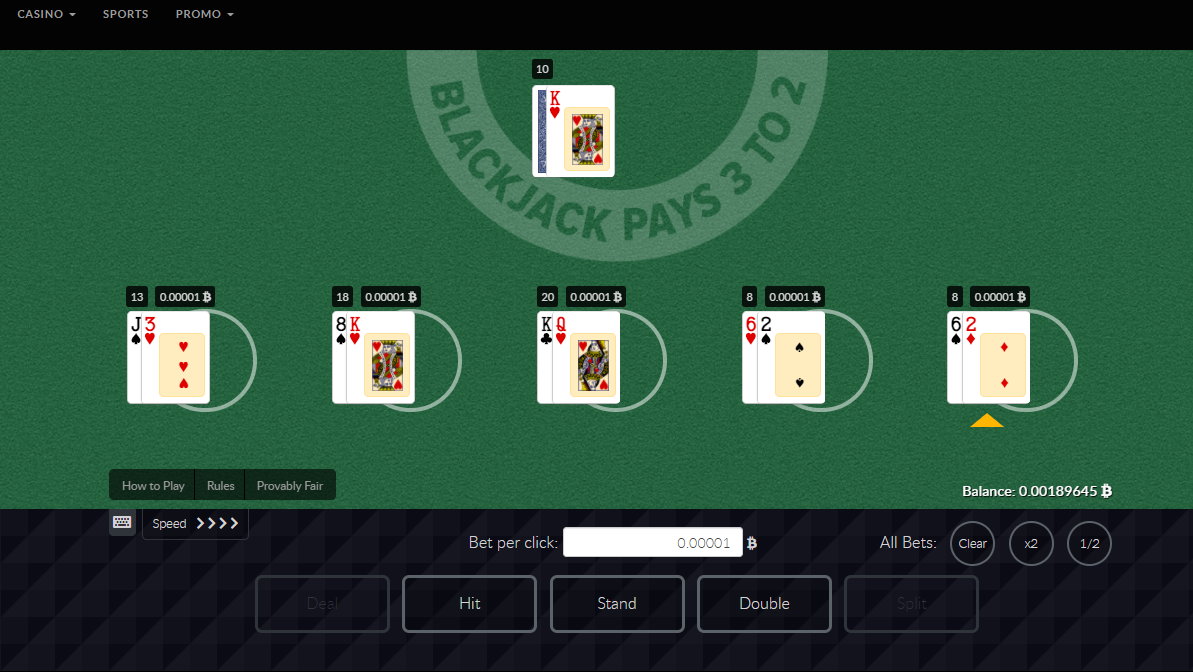Select the first hand's 3 of hearts card
Screen dimensions: 1193x672
[x=176, y=357]
